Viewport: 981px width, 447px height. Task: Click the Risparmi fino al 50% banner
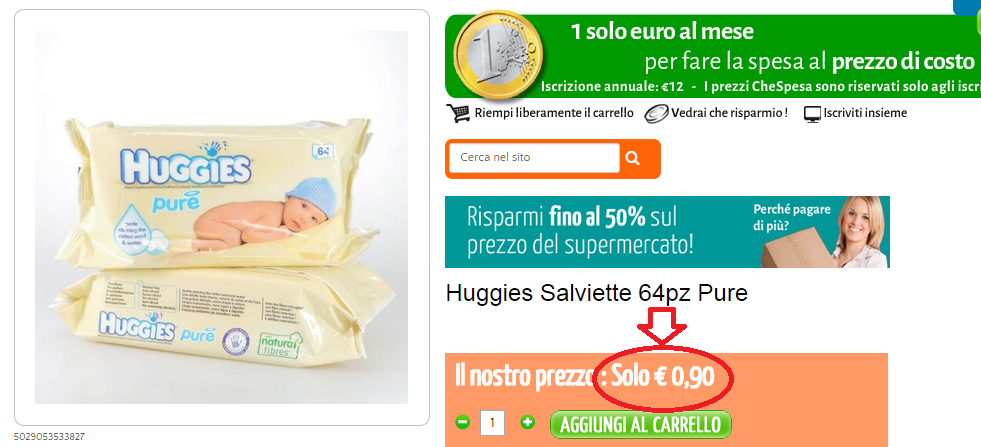(x=667, y=232)
